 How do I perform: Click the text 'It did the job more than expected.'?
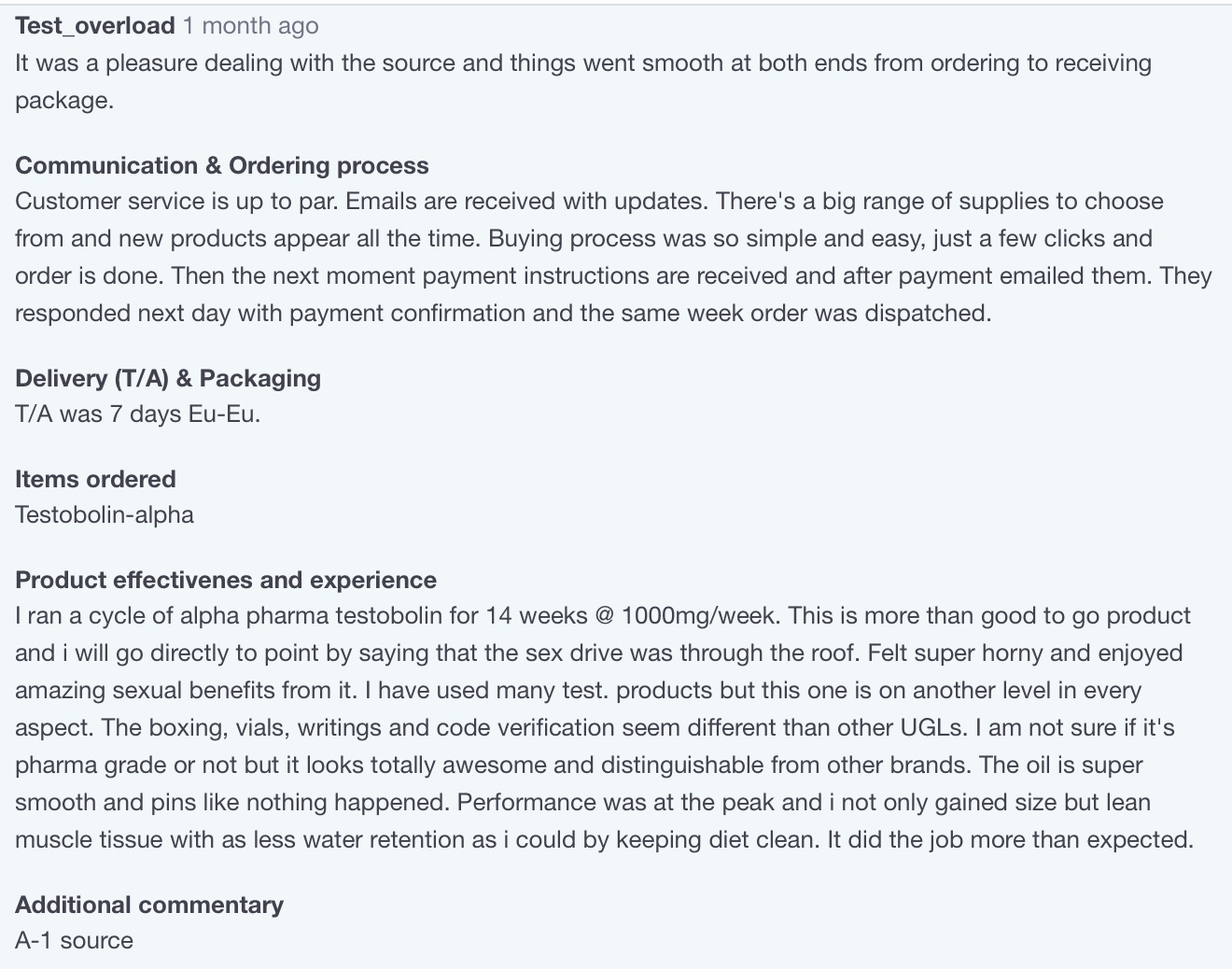pos(1010,840)
